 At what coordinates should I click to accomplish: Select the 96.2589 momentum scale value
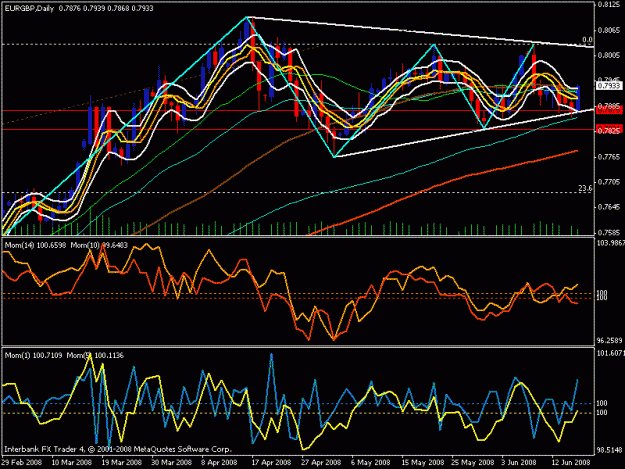click(609, 341)
